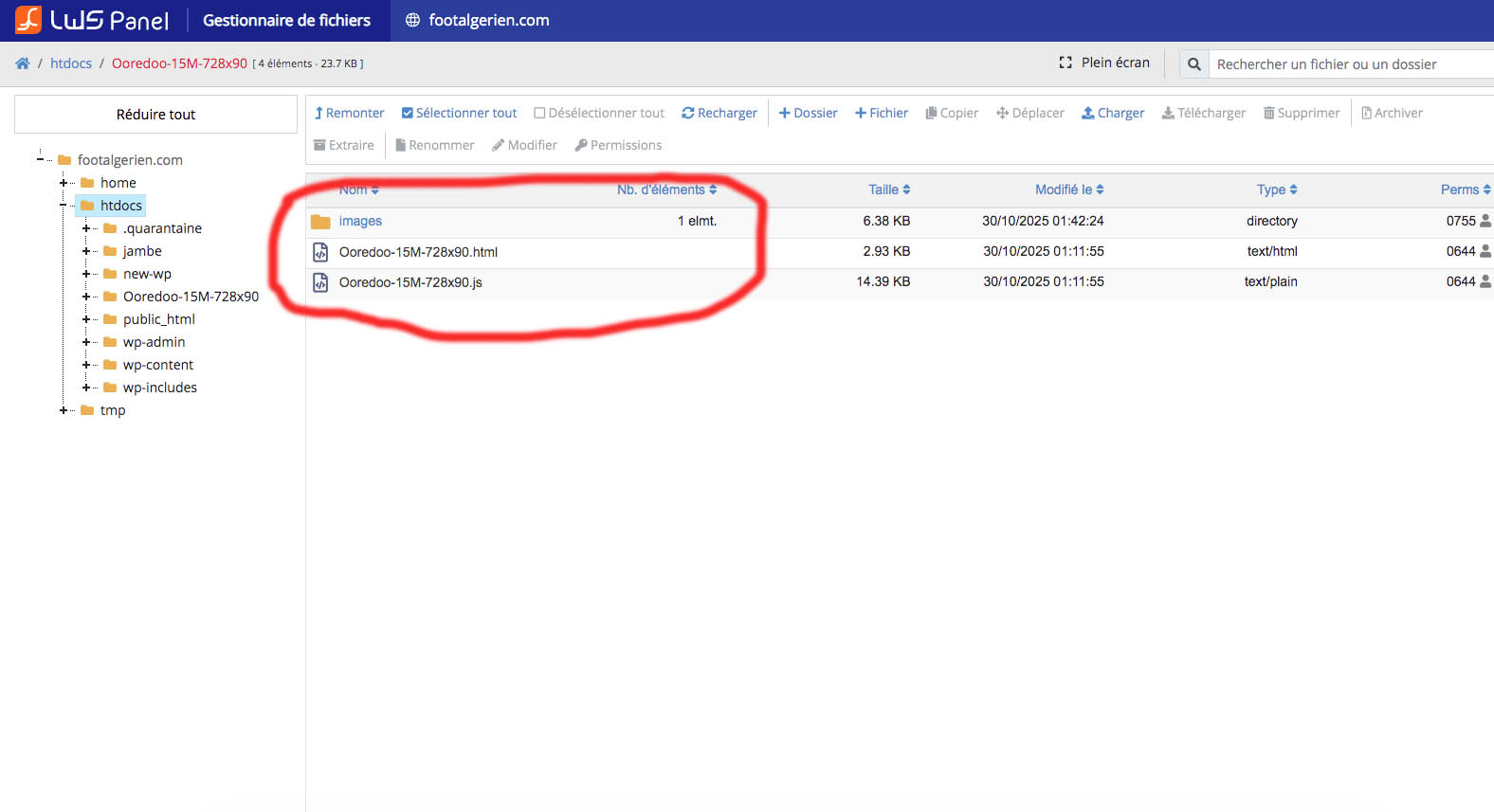Check Sélectionner tout
The image size is (1494, 812).
[x=460, y=113]
